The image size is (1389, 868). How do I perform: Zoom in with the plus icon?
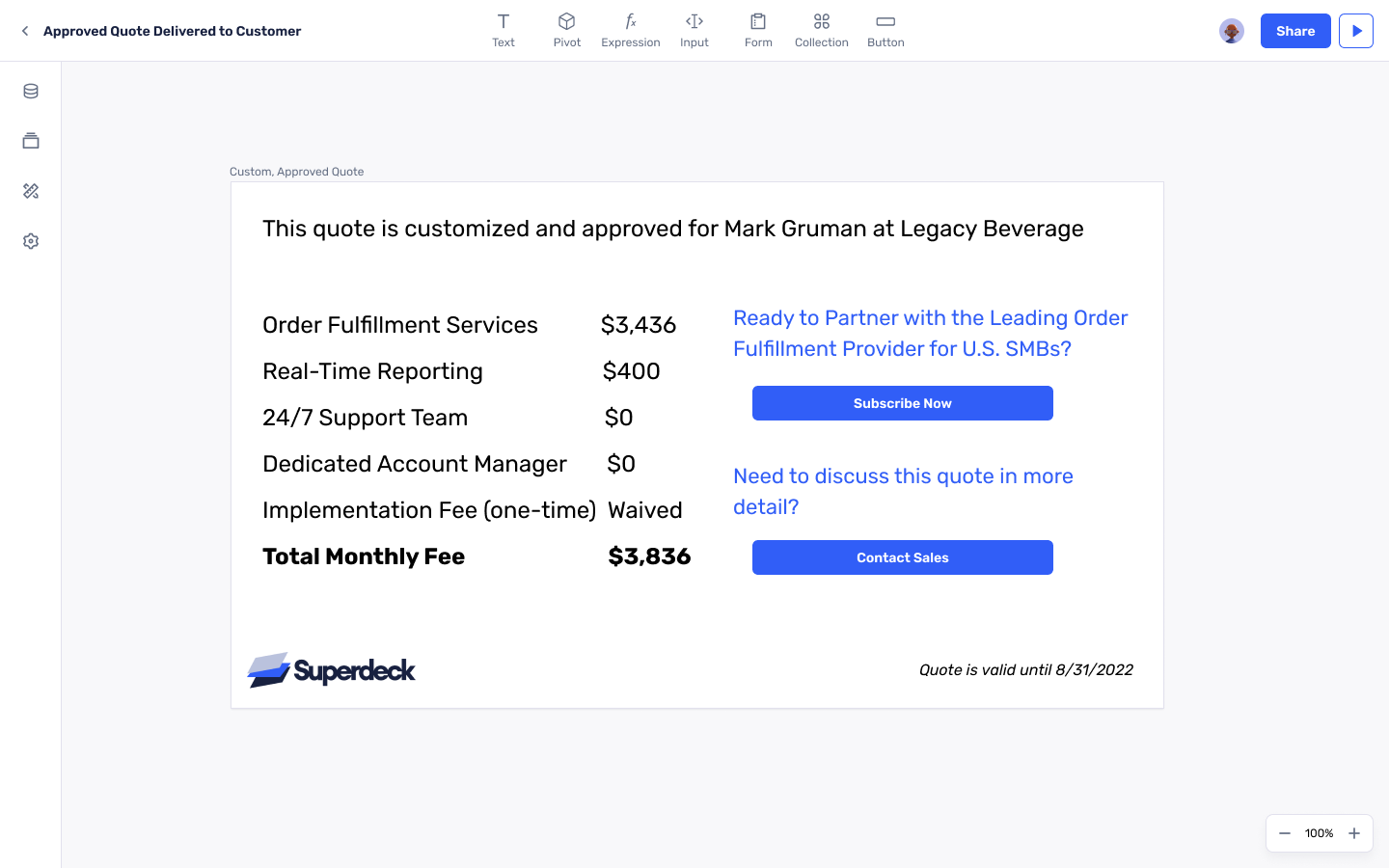coord(1354,833)
